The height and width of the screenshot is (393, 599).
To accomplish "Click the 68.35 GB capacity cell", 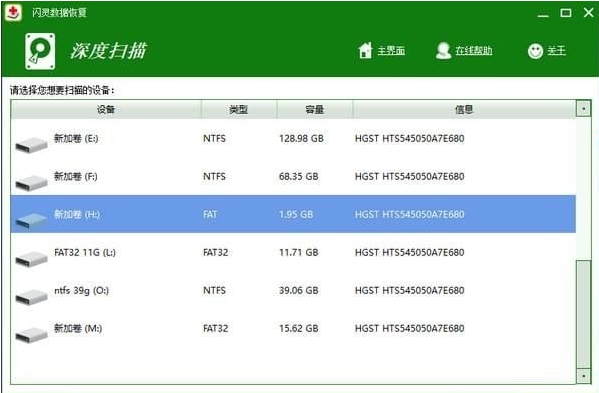I will [x=299, y=176].
